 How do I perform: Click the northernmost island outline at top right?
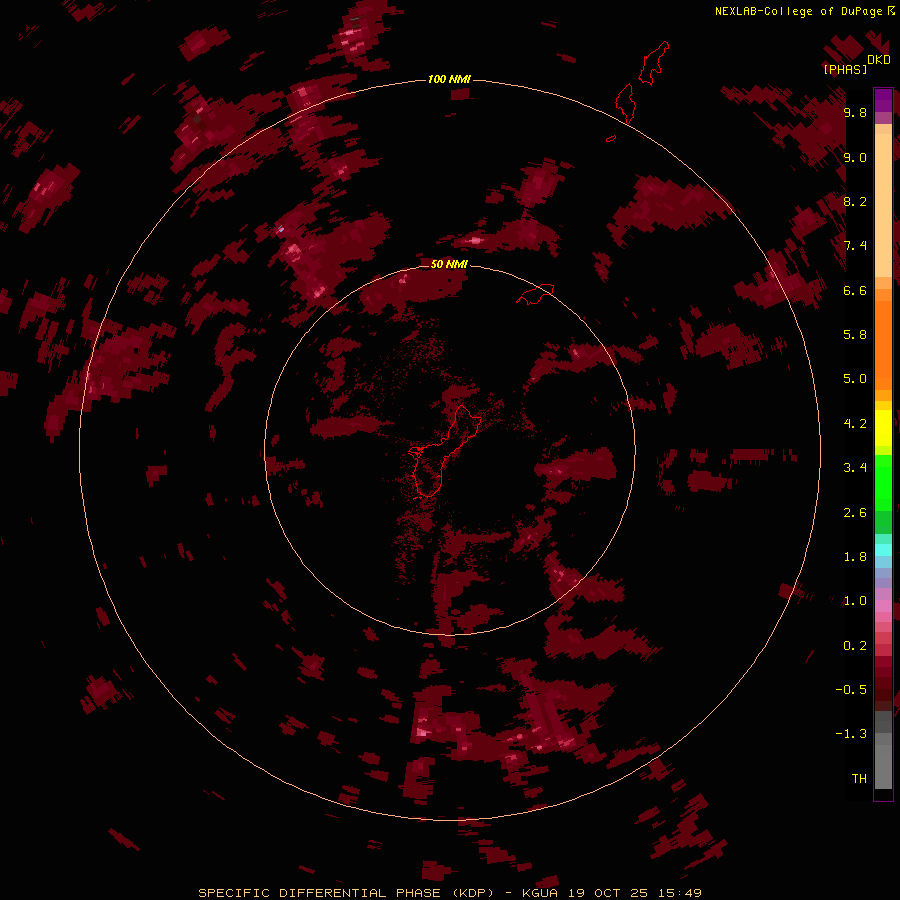pyautogui.click(x=654, y=63)
